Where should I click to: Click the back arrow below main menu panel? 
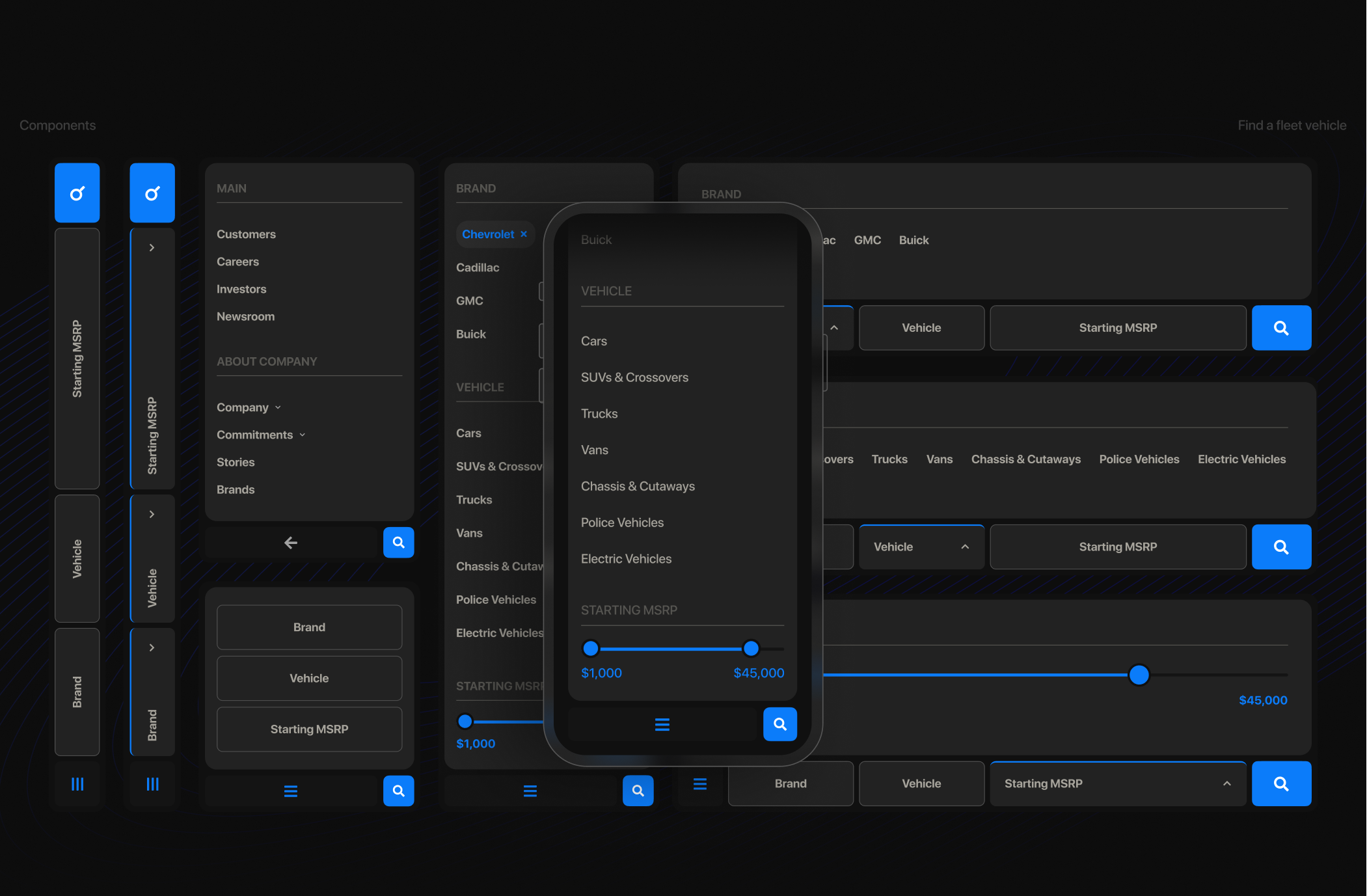coord(291,543)
